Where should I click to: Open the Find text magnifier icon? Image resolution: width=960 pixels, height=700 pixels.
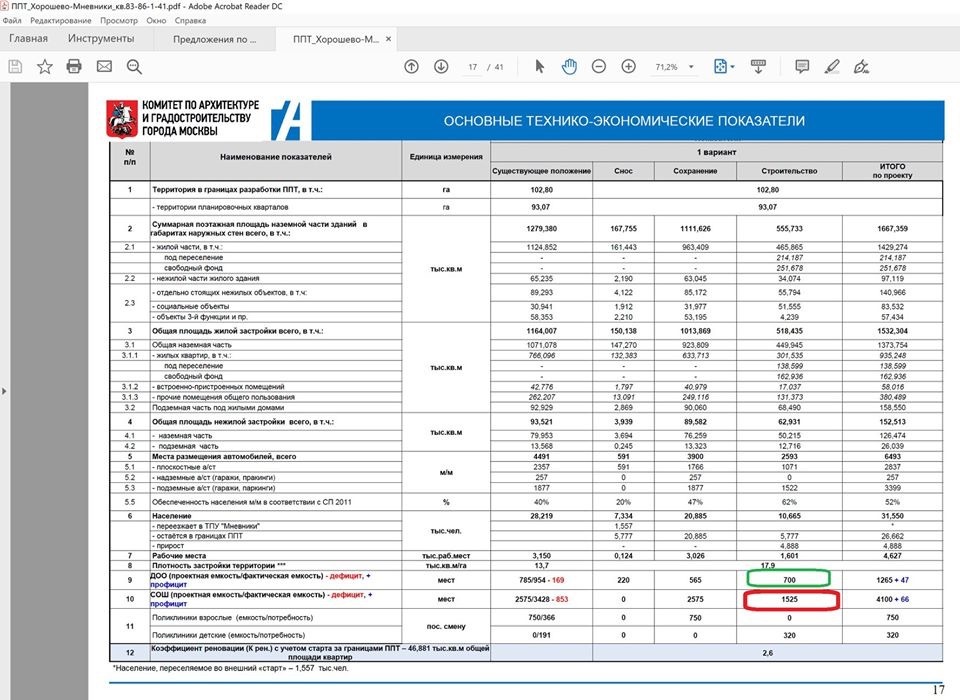[134, 66]
